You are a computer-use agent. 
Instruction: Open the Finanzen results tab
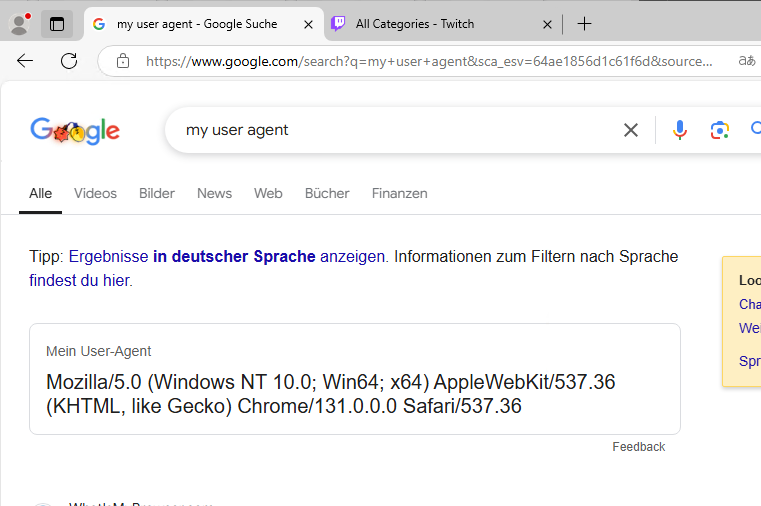pyautogui.click(x=399, y=193)
